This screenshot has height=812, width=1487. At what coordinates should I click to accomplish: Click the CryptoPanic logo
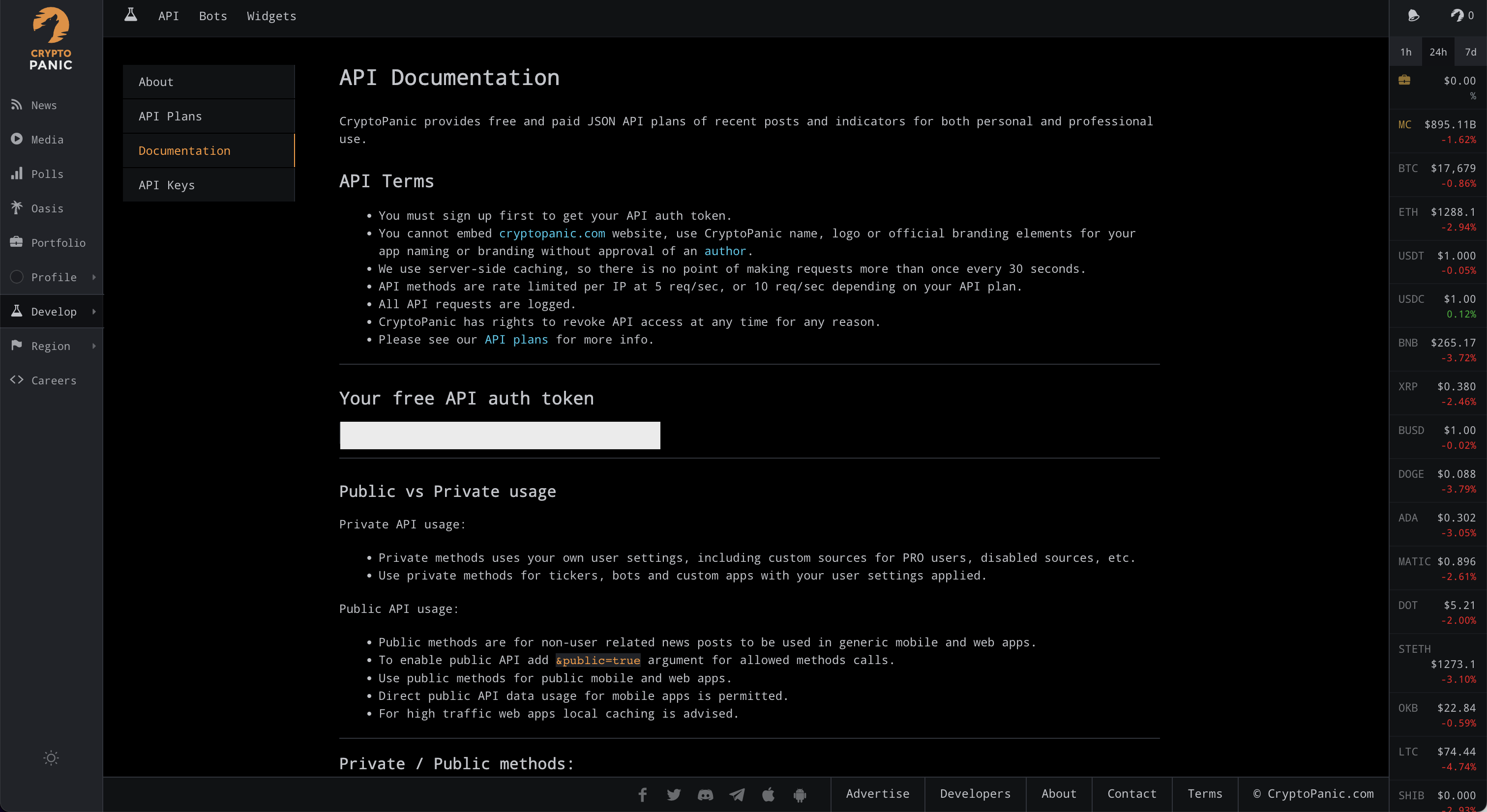click(51, 39)
